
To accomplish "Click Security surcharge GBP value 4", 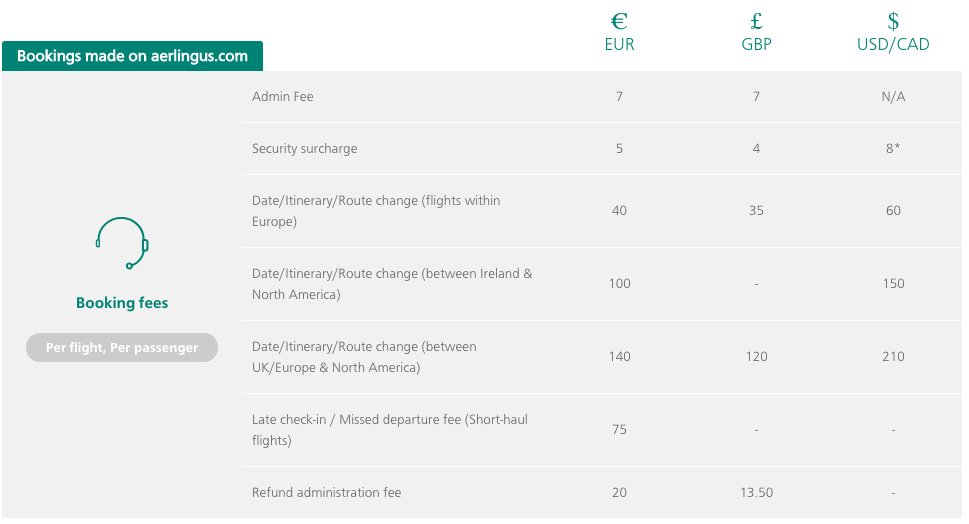I will tap(756, 148).
